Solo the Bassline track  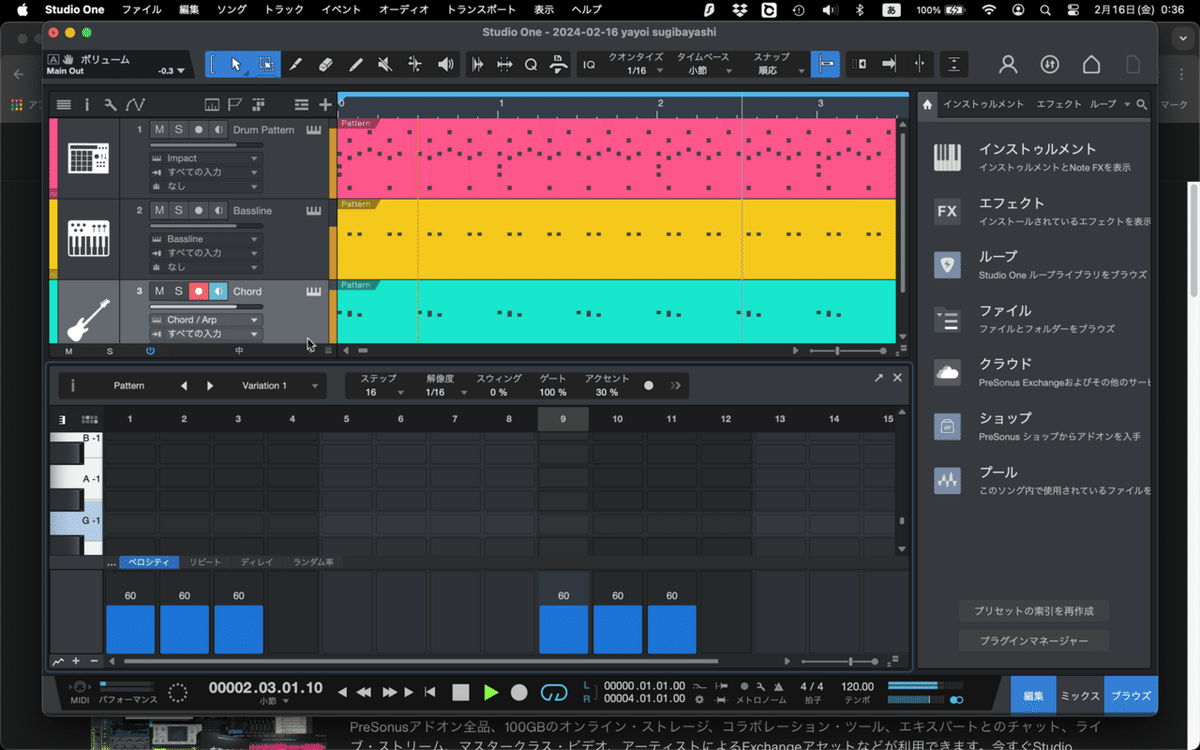click(x=178, y=211)
